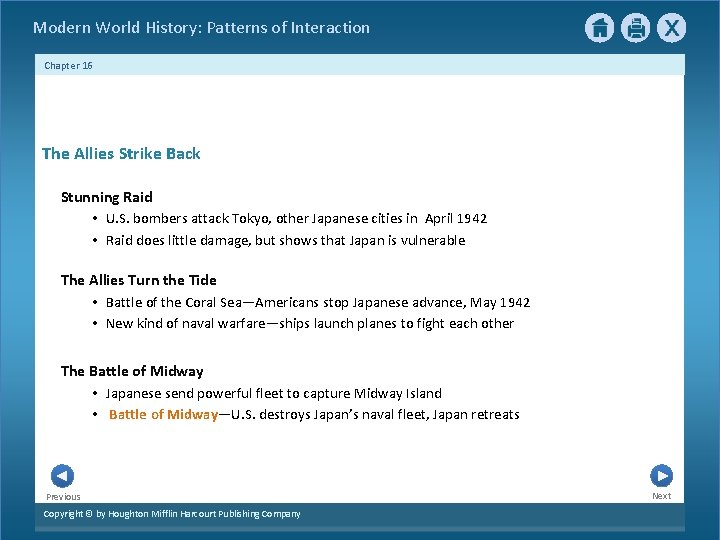Image resolution: width=720 pixels, height=540 pixels.
Task: Select the Chapter 16 label
Action: [68, 66]
